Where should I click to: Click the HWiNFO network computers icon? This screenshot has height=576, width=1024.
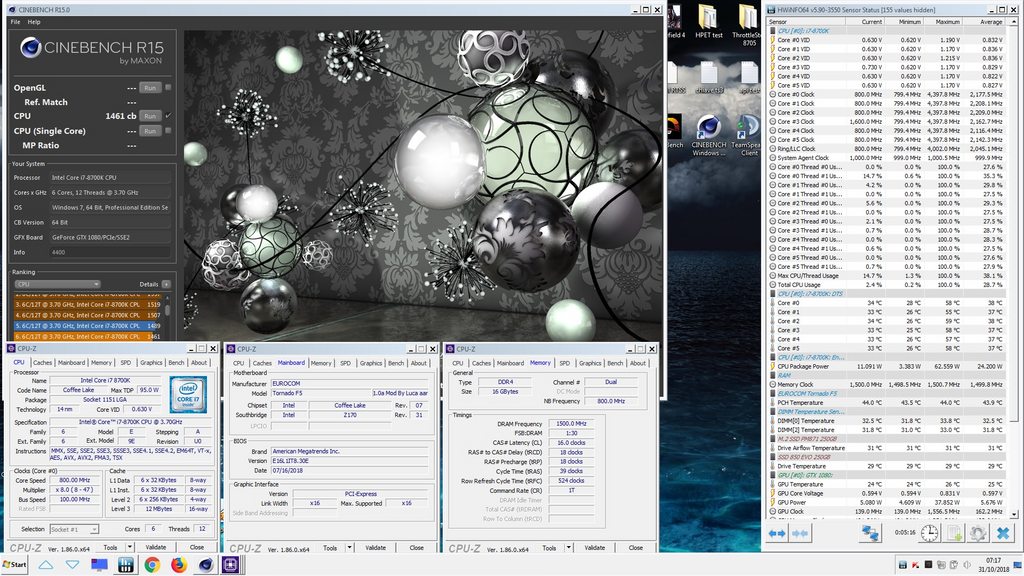[x=871, y=534]
